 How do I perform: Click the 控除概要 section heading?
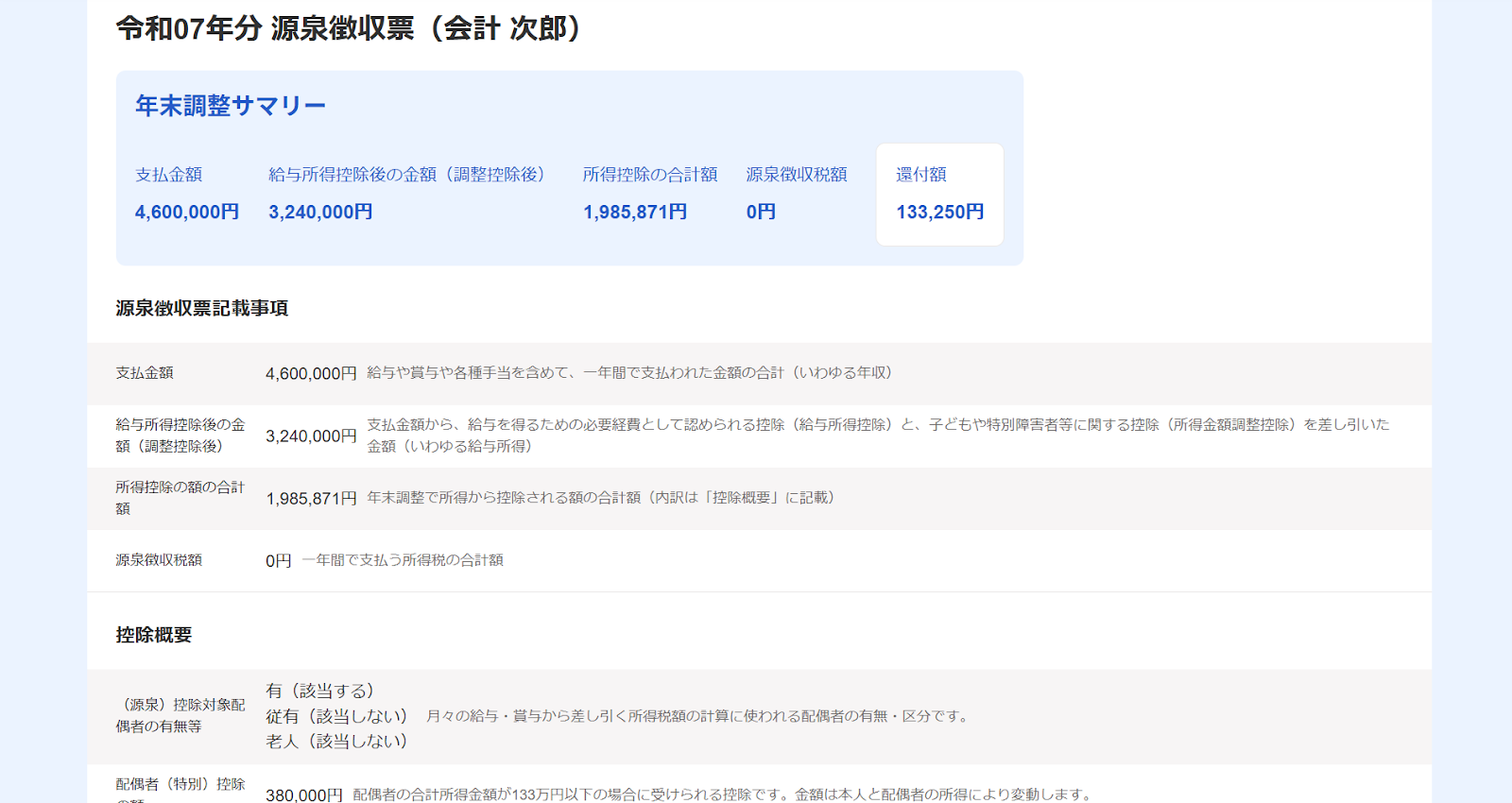(x=154, y=635)
